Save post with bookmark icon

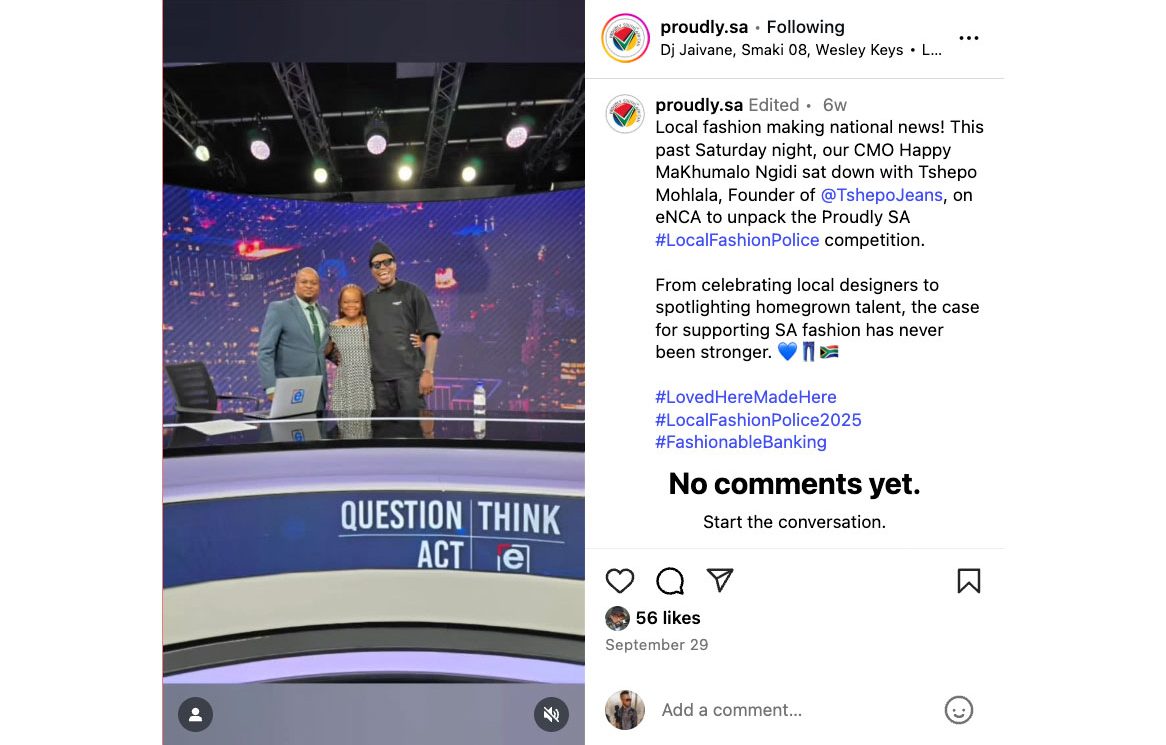(968, 581)
